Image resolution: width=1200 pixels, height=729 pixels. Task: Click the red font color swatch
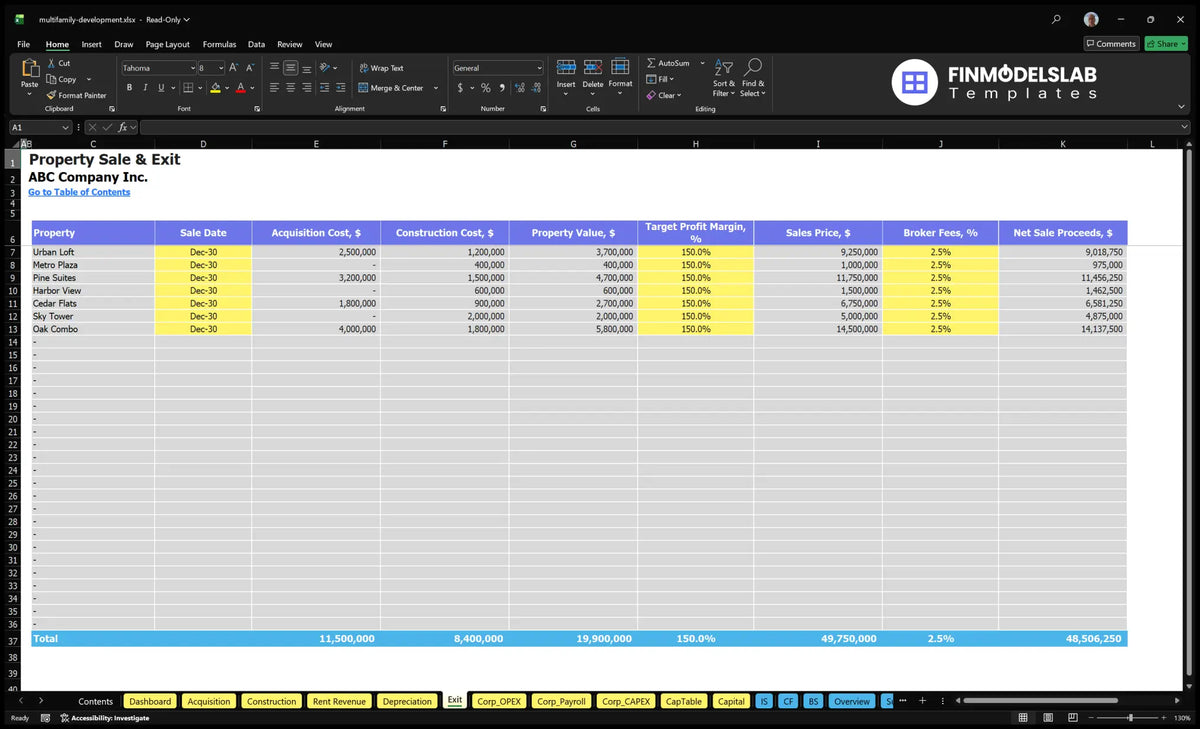[240, 88]
